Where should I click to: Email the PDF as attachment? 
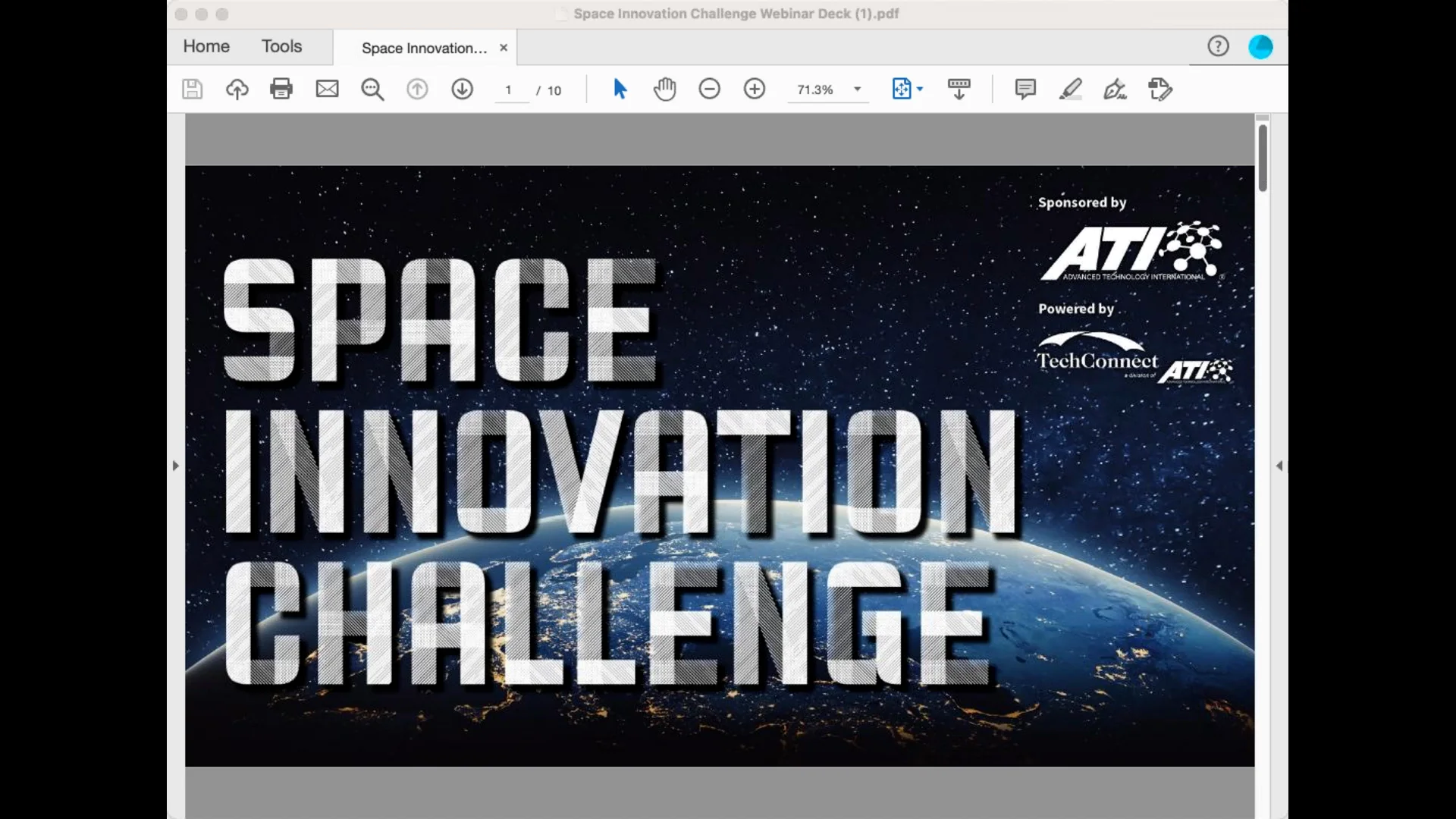327,89
